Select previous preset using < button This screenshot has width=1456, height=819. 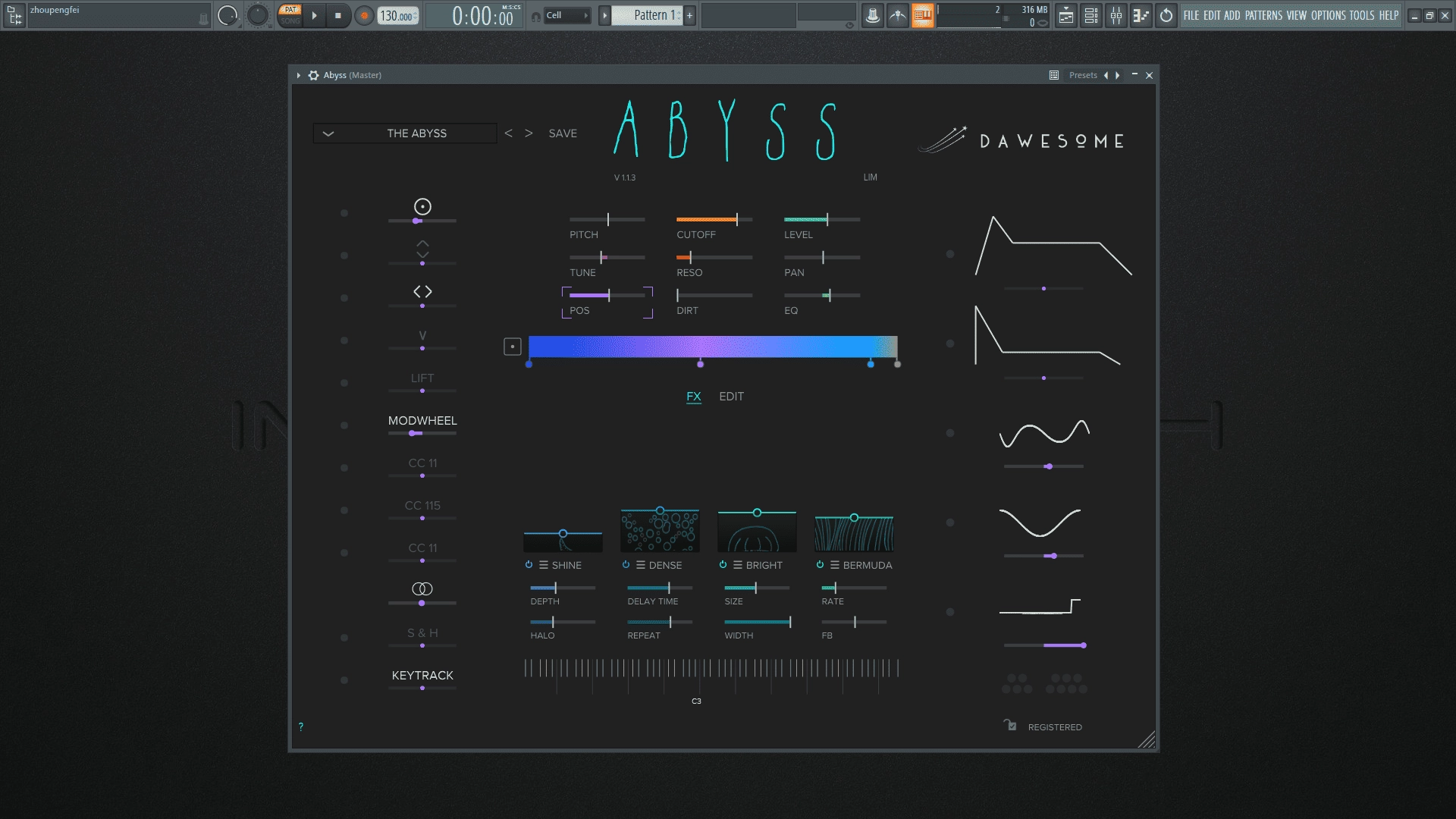coord(508,133)
